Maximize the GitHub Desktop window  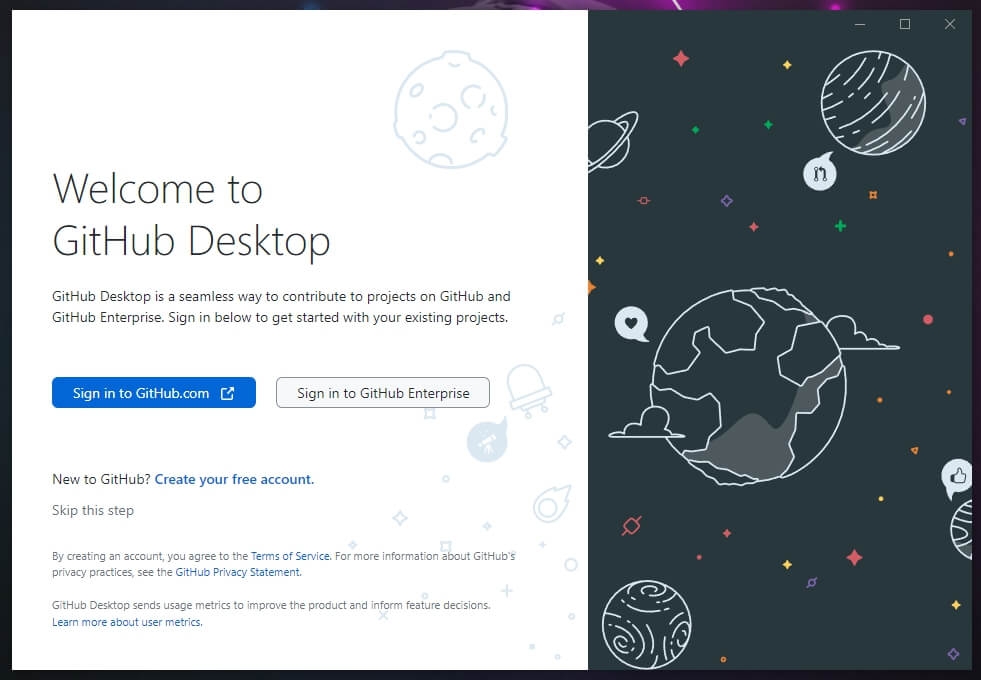pos(905,24)
